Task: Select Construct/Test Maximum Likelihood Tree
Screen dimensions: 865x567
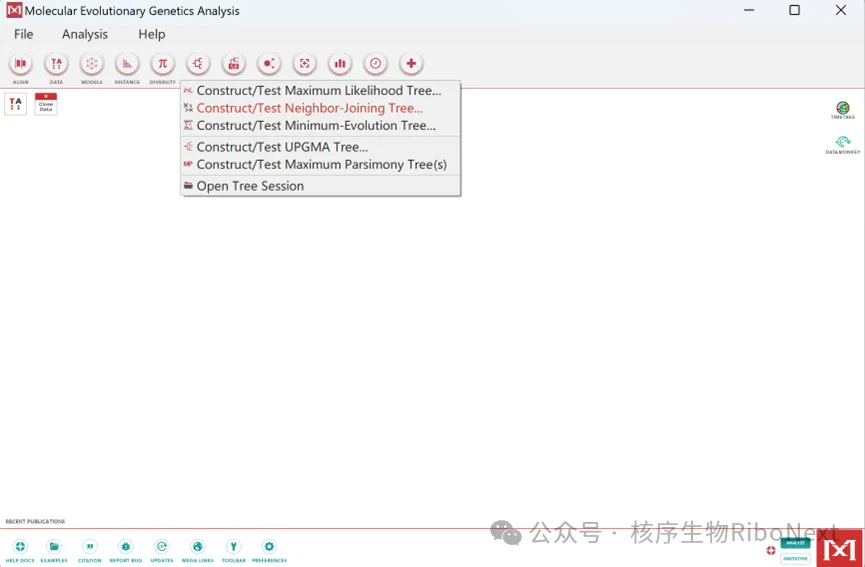Action: [321, 90]
